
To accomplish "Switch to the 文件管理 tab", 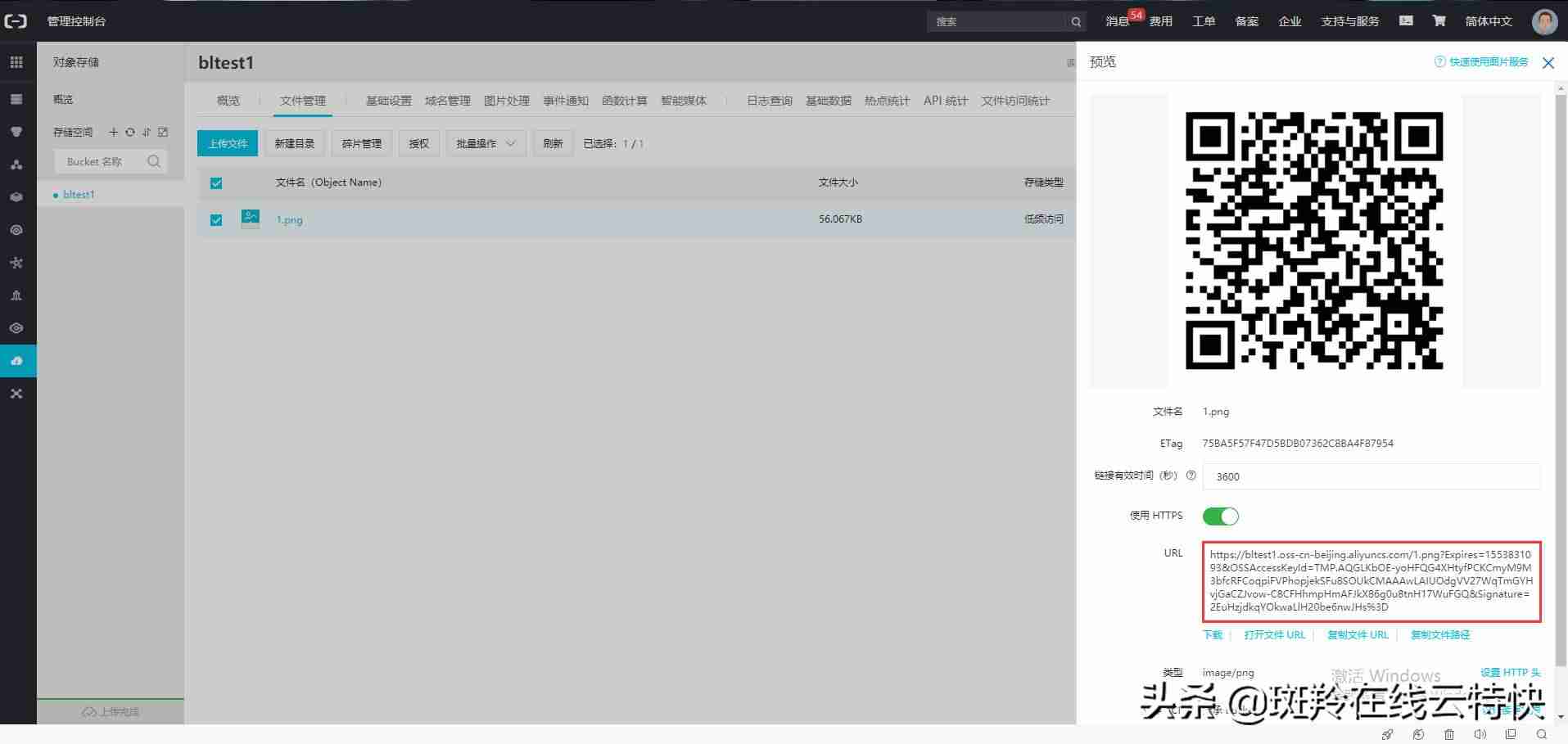I will coord(303,101).
